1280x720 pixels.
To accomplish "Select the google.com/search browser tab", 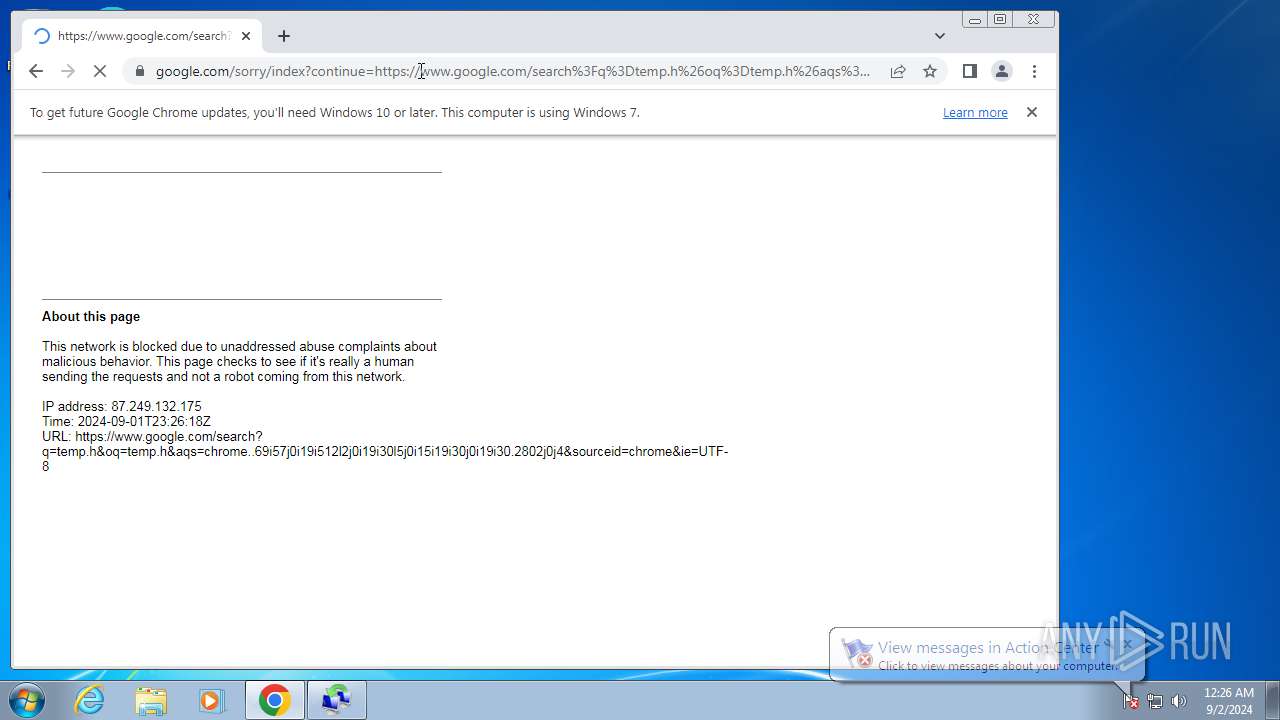I will click(x=142, y=36).
